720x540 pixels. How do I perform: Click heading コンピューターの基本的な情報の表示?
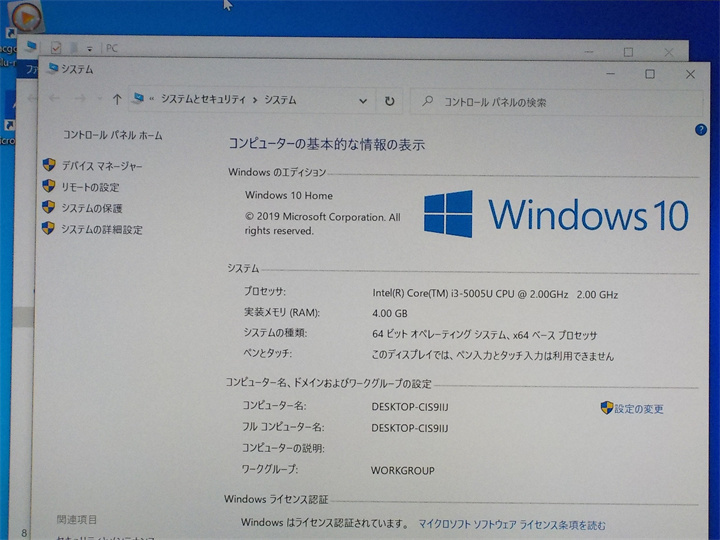tap(326, 144)
